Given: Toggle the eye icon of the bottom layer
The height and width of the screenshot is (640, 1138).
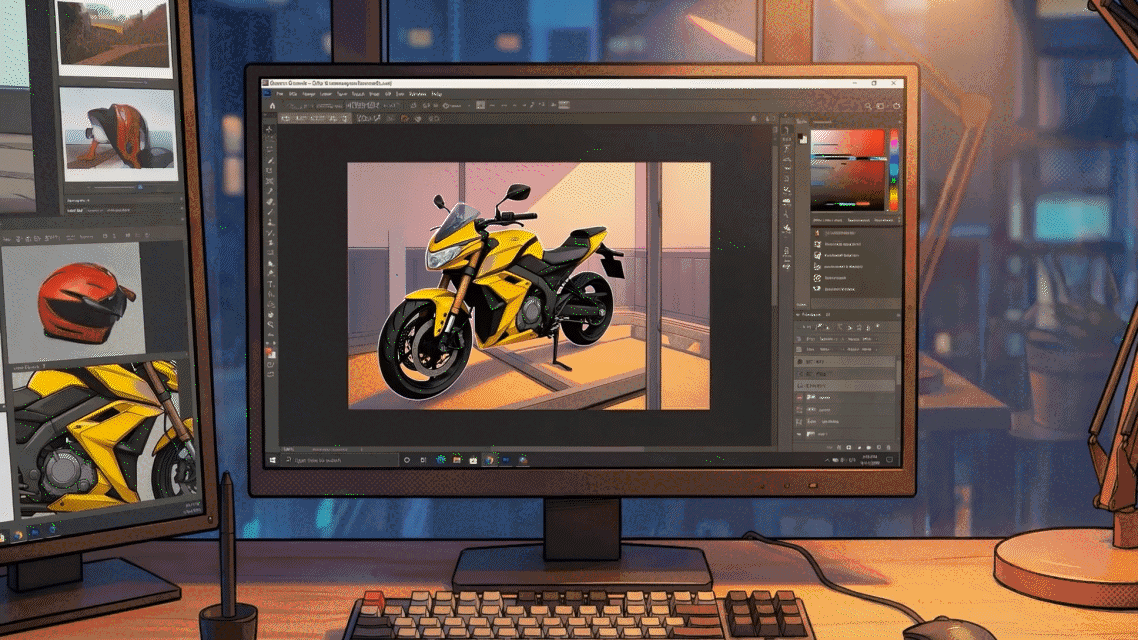Looking at the screenshot, I should coord(800,434).
